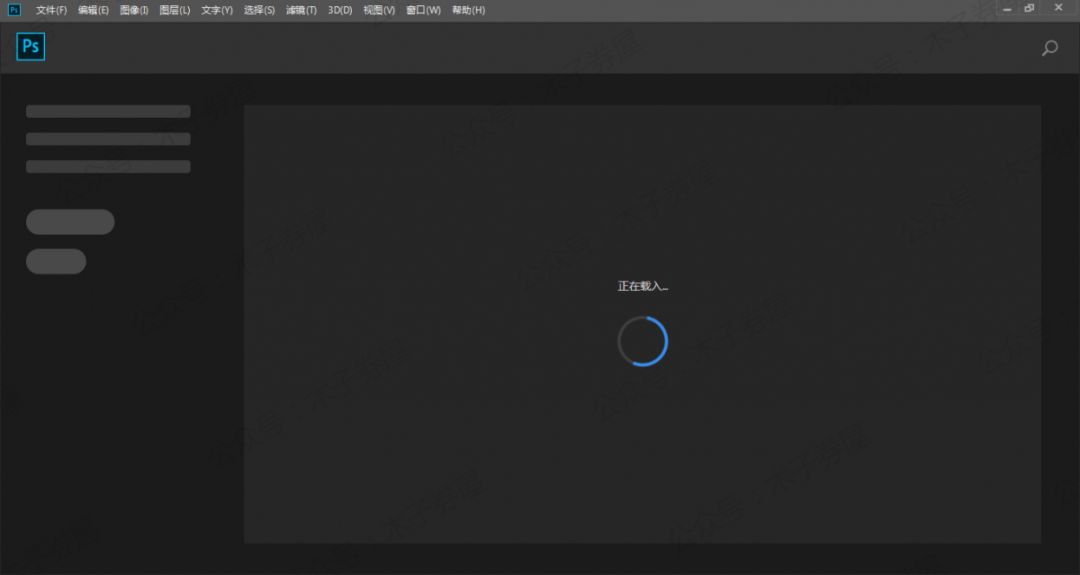Click the 正在载入... loading text
Screen dimensions: 1080x575
(x=643, y=286)
